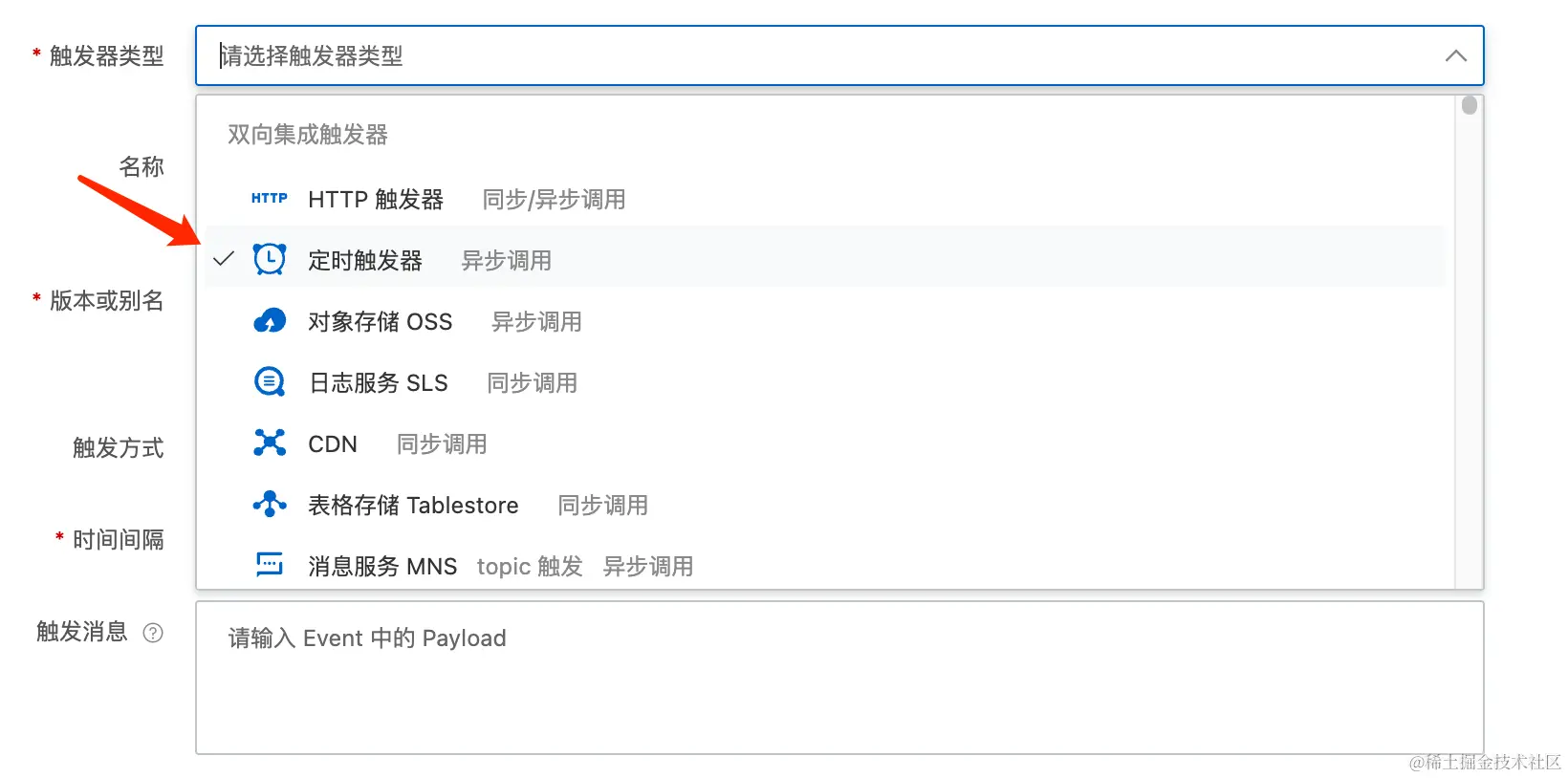This screenshot has height=778, width=1568.
Task: Click the OSS object storage cloud icon
Action: (x=270, y=321)
